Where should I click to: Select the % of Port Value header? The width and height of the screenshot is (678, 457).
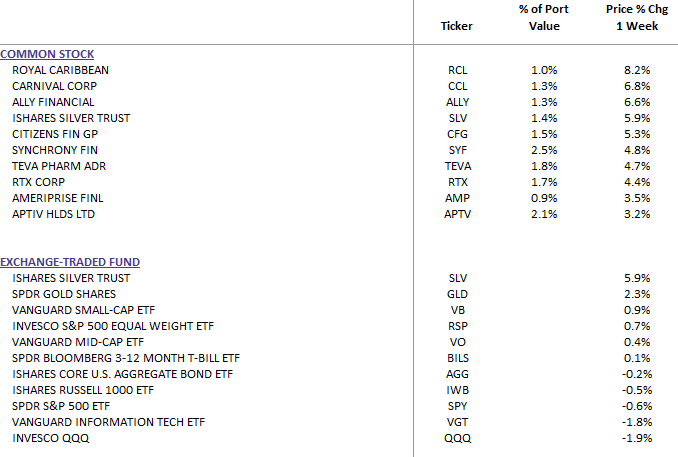[x=544, y=18]
